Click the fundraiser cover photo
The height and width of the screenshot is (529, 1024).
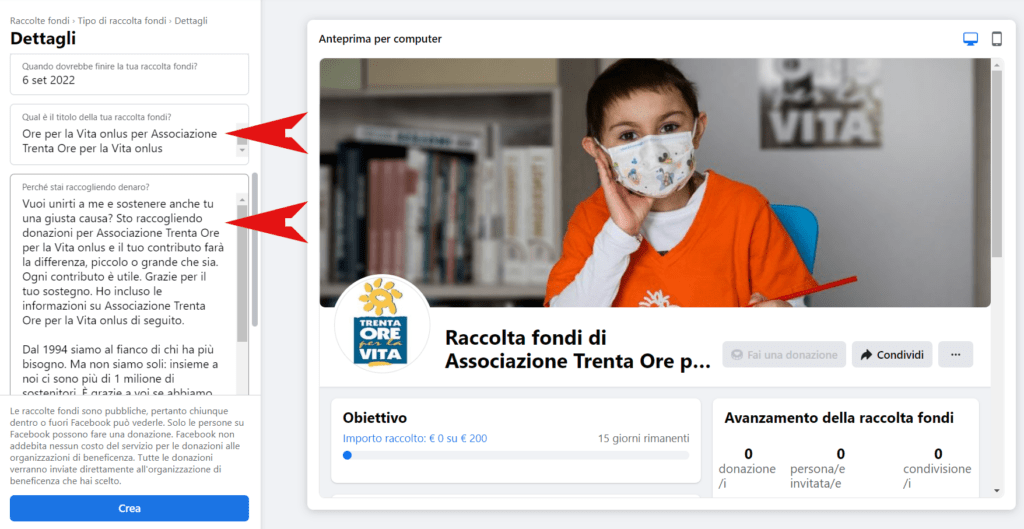tap(654, 182)
